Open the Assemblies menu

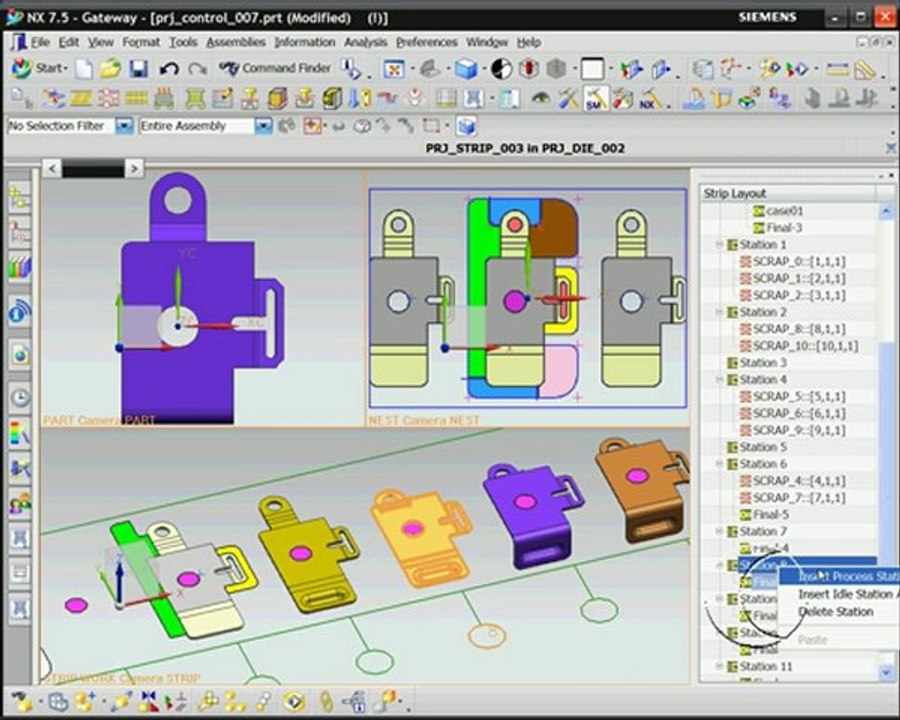(236, 42)
